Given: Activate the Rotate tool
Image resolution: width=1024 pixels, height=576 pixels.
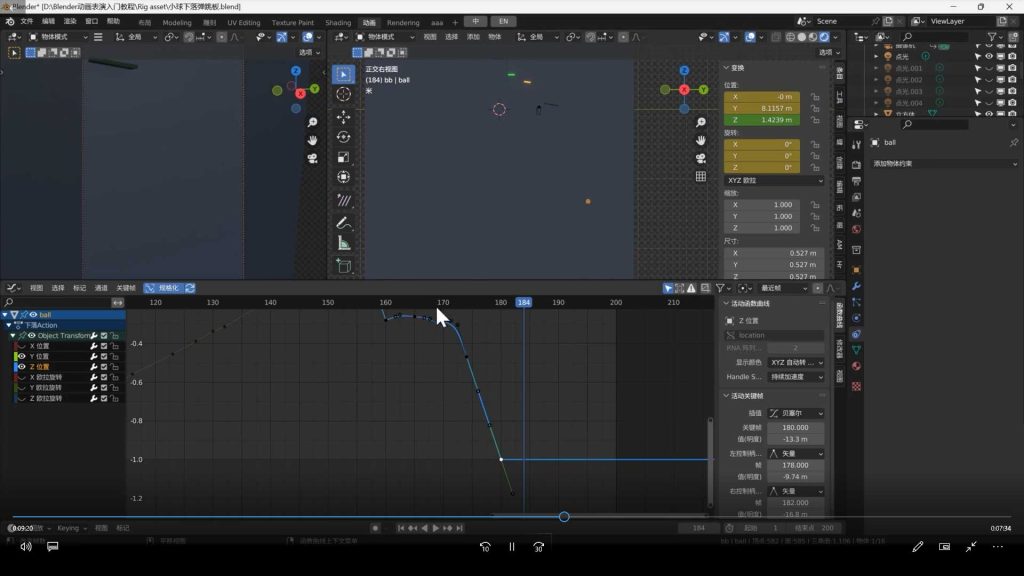Looking at the screenshot, I should [x=343, y=137].
